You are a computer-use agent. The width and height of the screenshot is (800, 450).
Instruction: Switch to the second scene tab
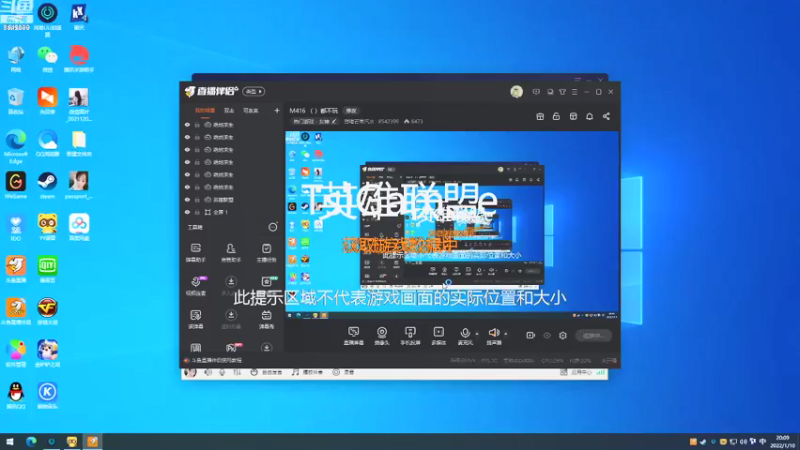229,111
